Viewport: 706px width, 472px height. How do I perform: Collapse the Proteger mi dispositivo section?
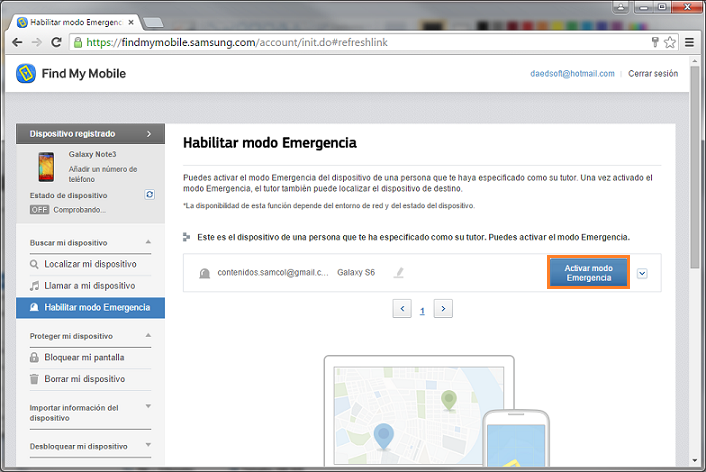click(148, 336)
